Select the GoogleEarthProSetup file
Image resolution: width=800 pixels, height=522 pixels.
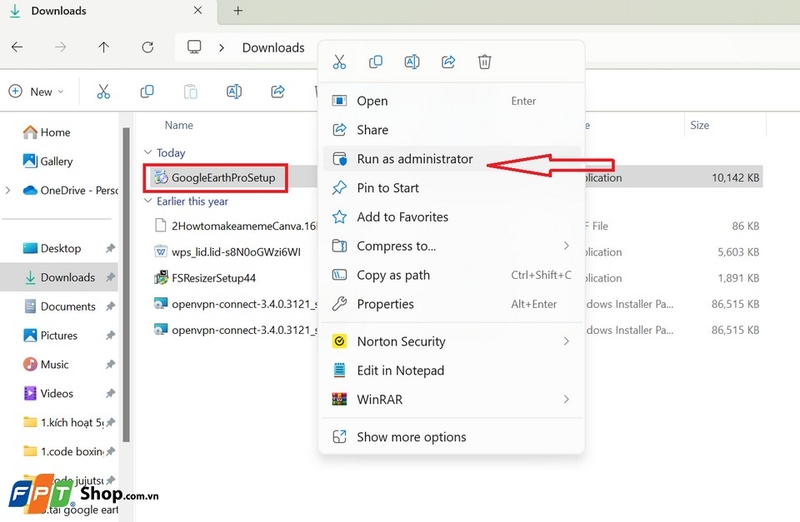(222, 178)
